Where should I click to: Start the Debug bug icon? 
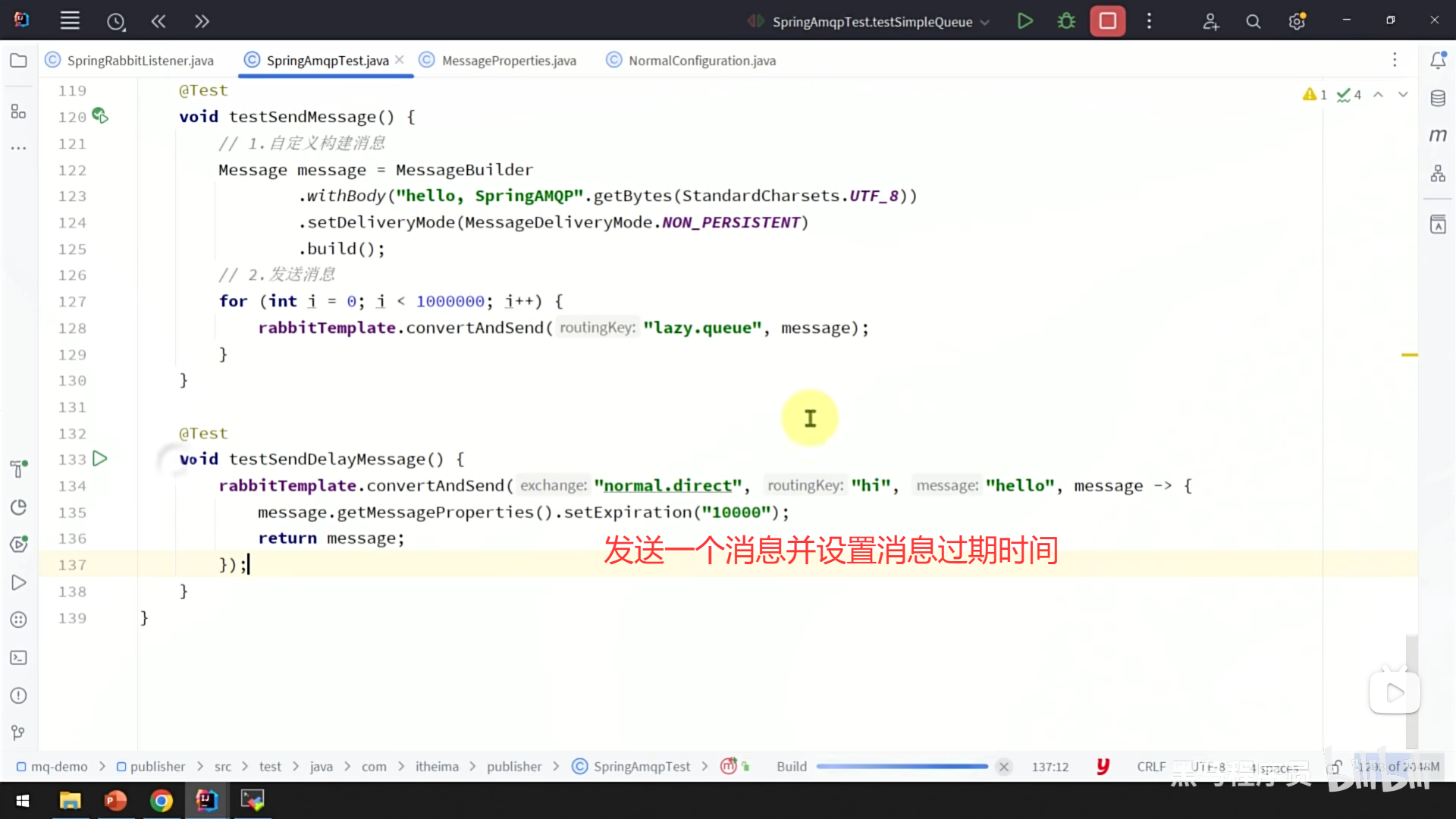pos(1066,21)
